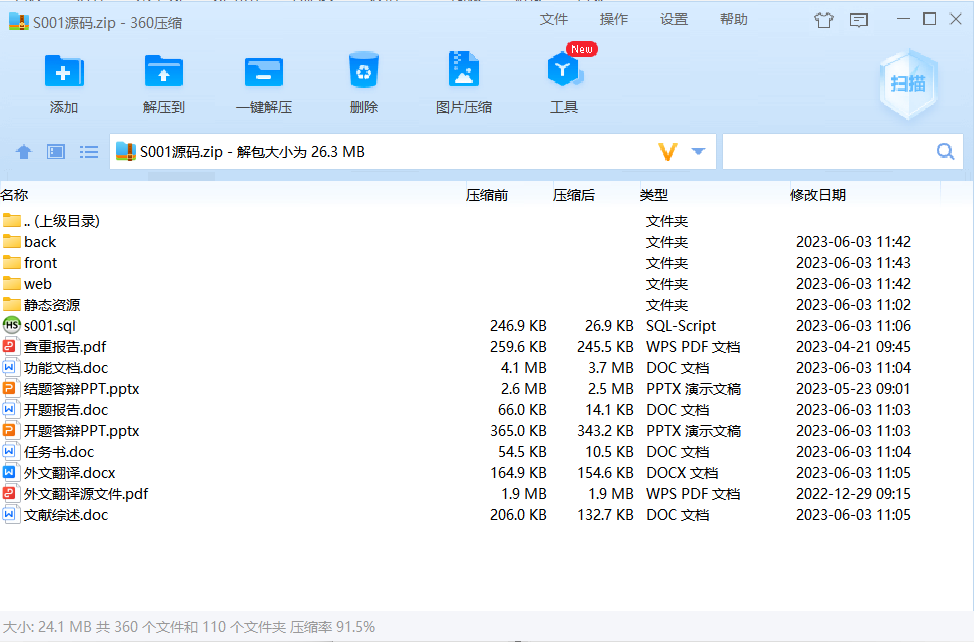This screenshot has width=974, height=642.
Task: Open the feedback message icon in titlebar
Action: pos(858,20)
